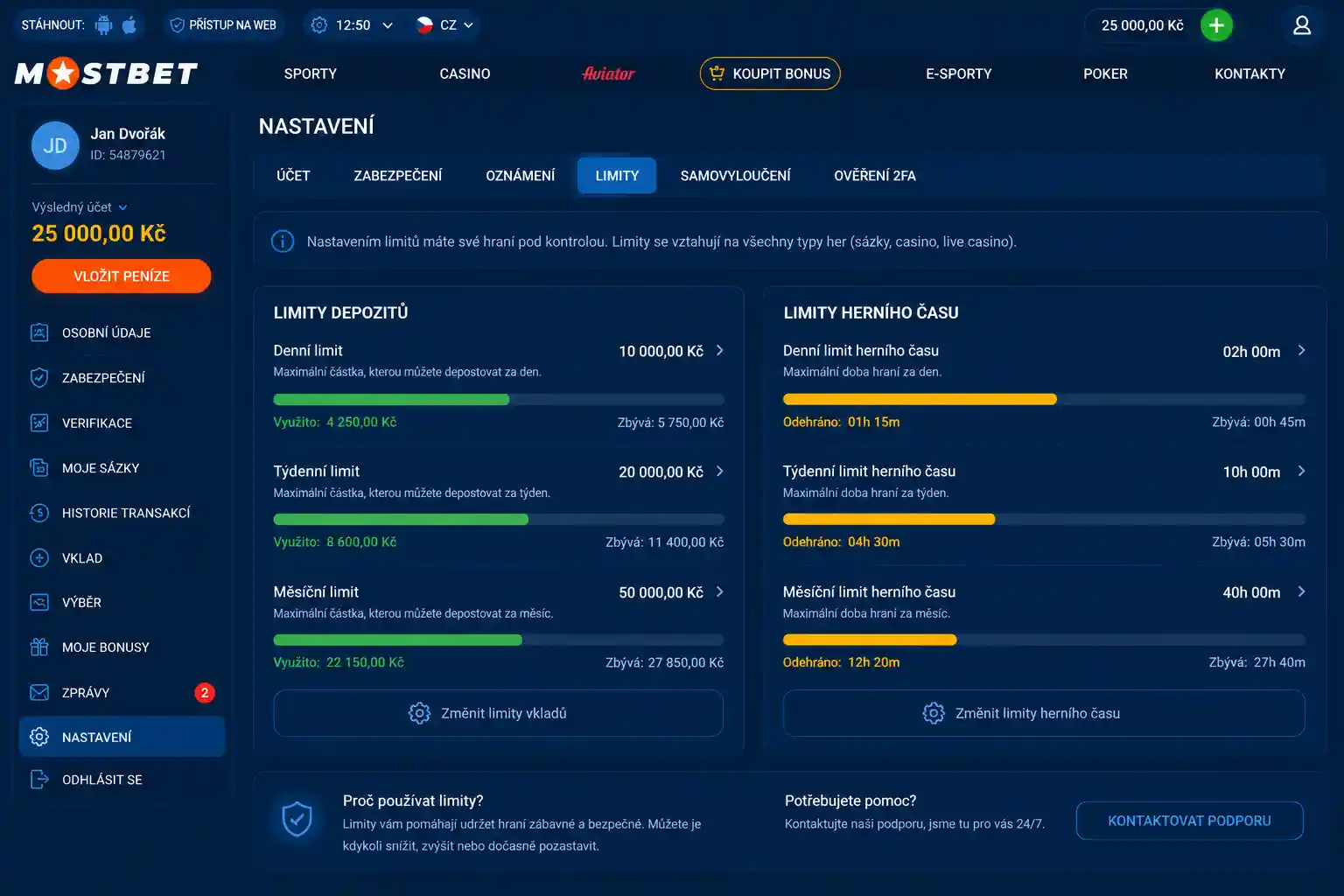The height and width of the screenshot is (896, 1344).
Task: Open E-sporty in the main menu
Action: (959, 74)
